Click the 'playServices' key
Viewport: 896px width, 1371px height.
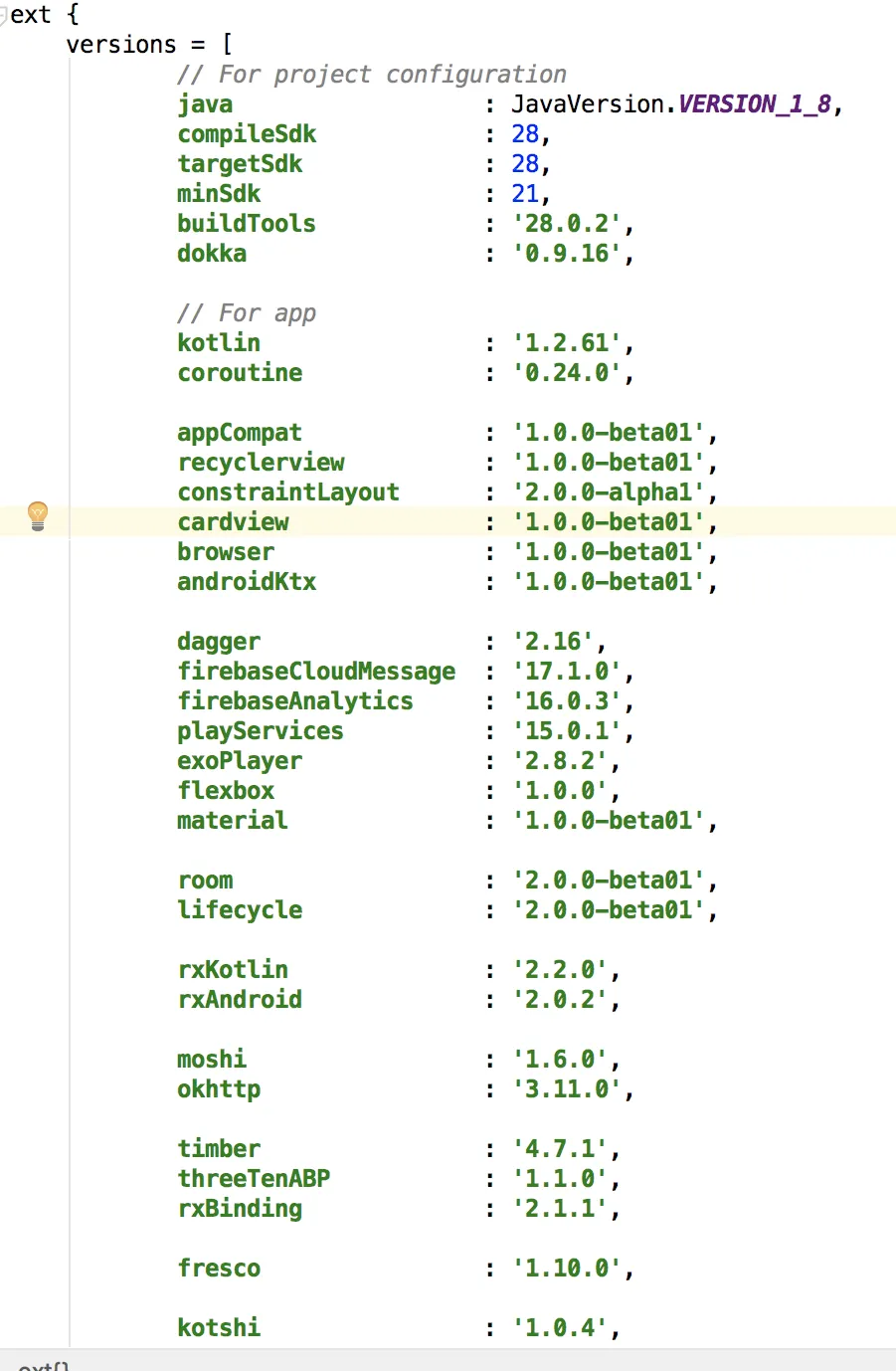261,731
